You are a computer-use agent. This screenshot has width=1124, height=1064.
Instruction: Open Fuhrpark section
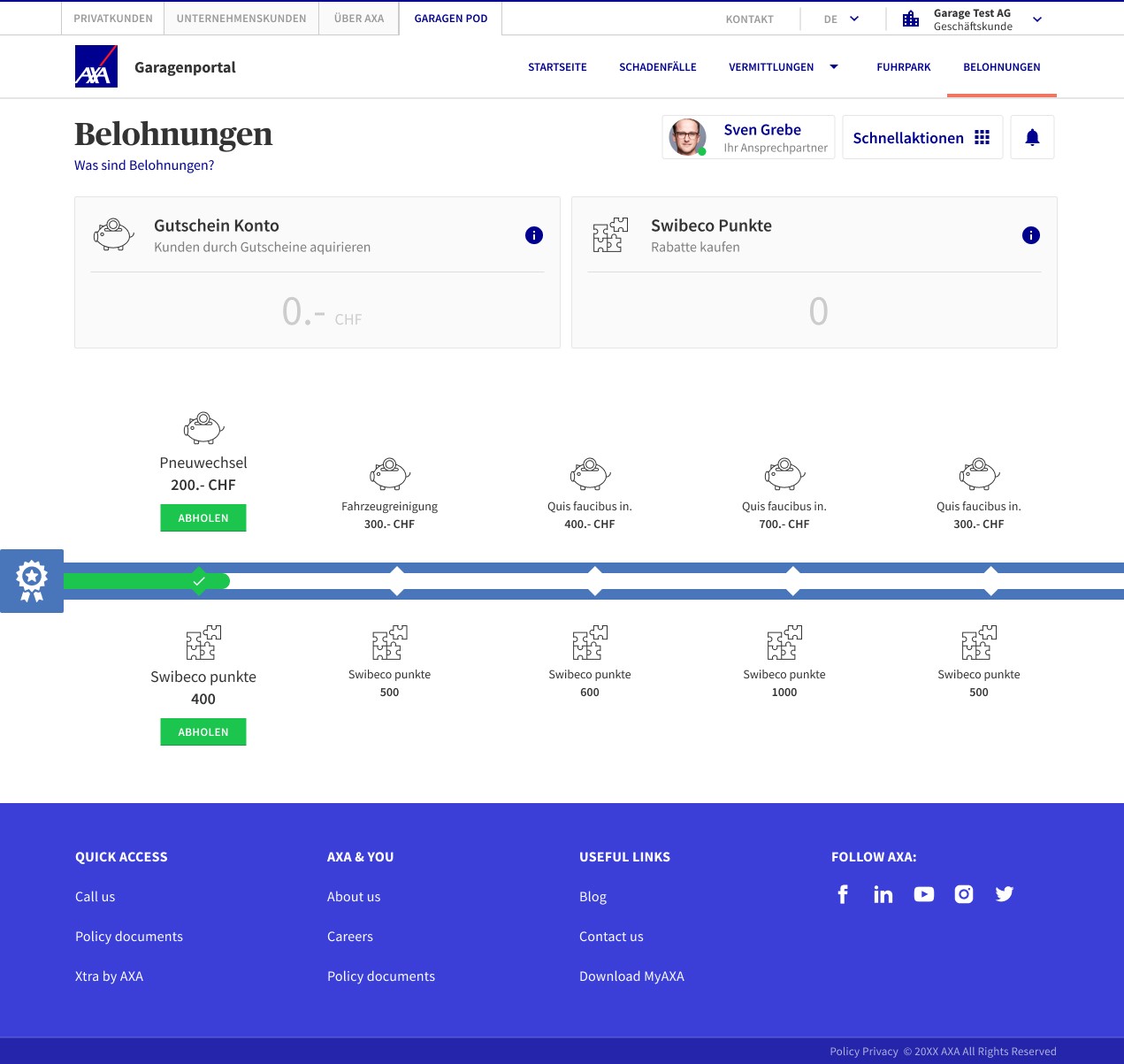click(x=904, y=67)
